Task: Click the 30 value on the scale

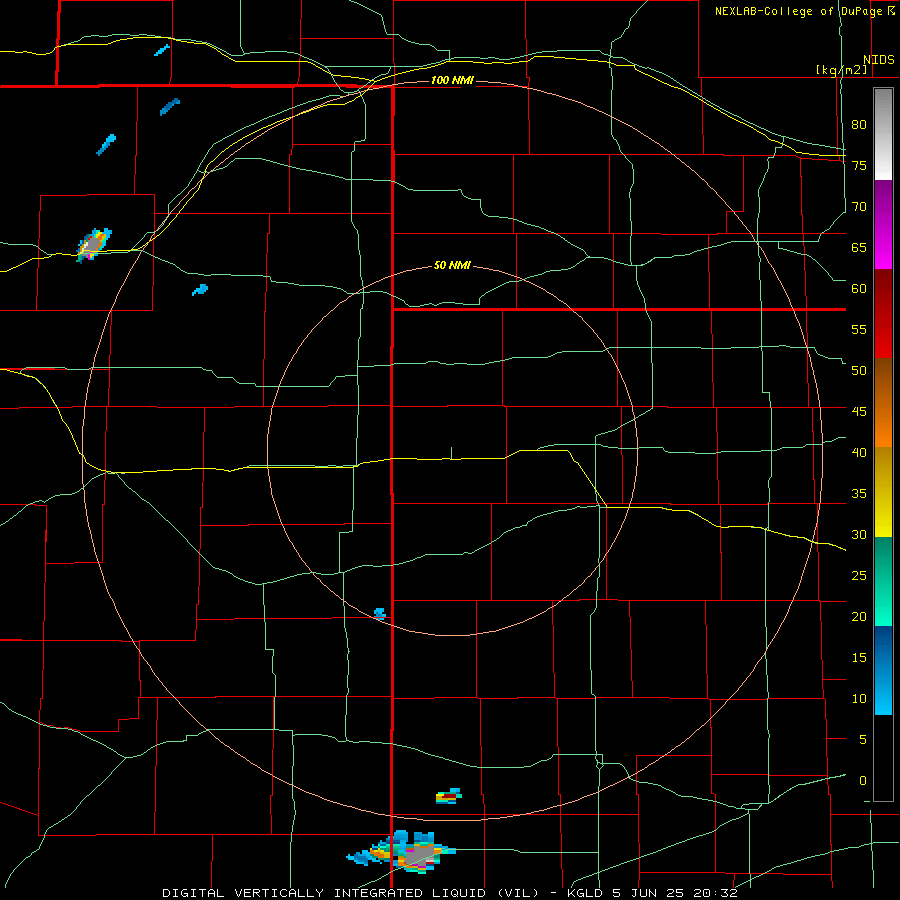Action: pyautogui.click(x=859, y=534)
